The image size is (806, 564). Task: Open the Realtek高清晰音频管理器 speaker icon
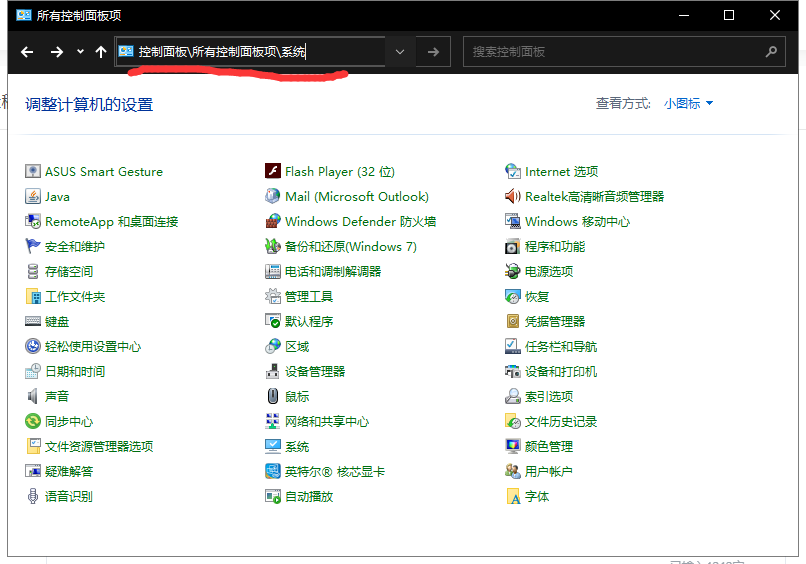click(x=513, y=196)
